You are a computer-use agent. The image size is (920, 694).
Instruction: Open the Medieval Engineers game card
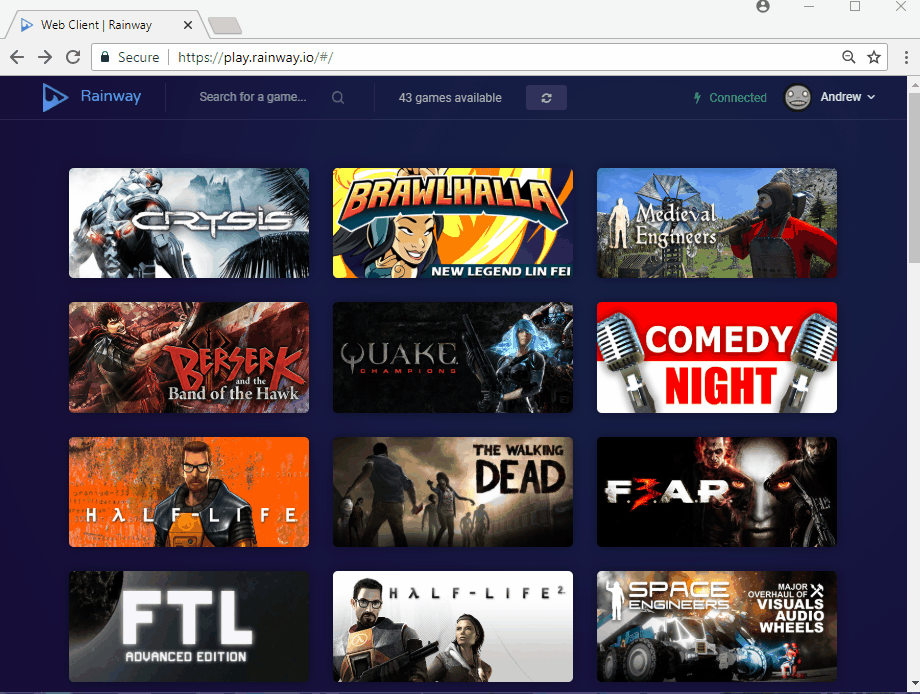click(717, 223)
